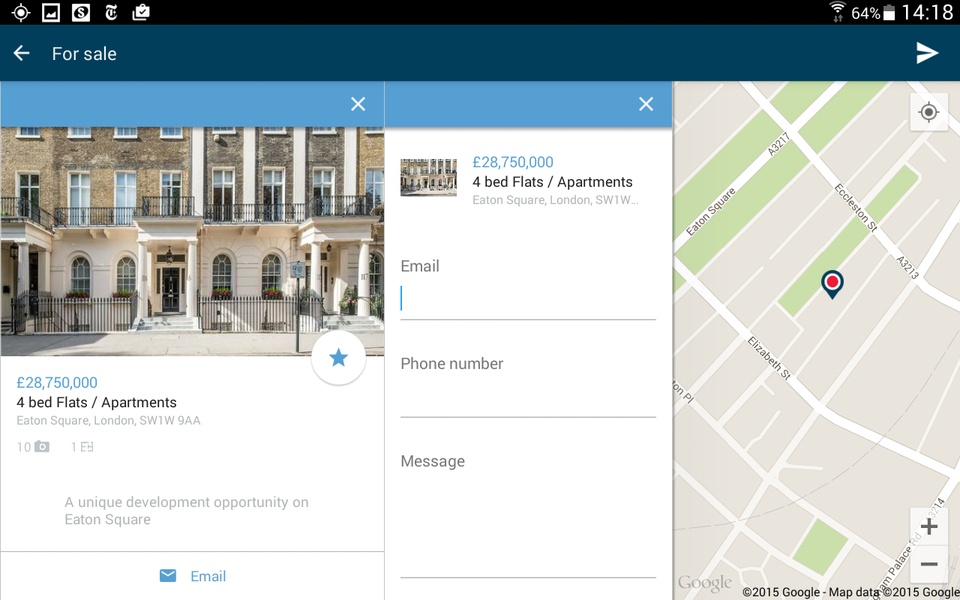
Task: Zoom out on the map
Action: pos(929,564)
